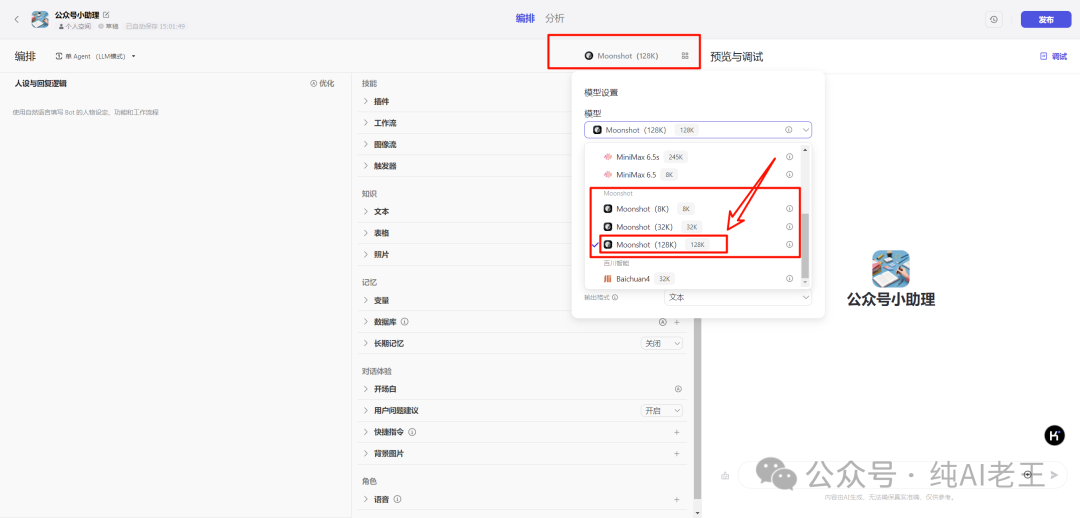Click auto-generate icon in 开场白 row

pyautogui.click(x=678, y=388)
